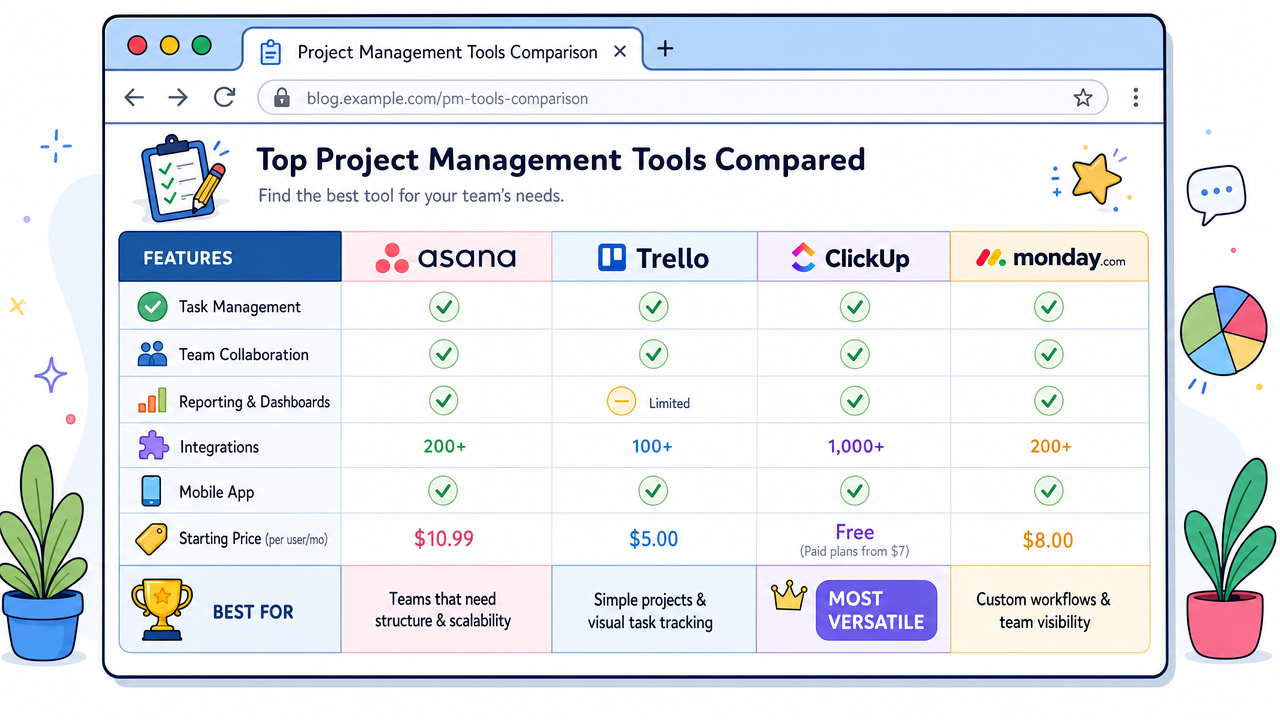Open a new tab with the plus button
The width and height of the screenshot is (1280, 720).
(665, 49)
